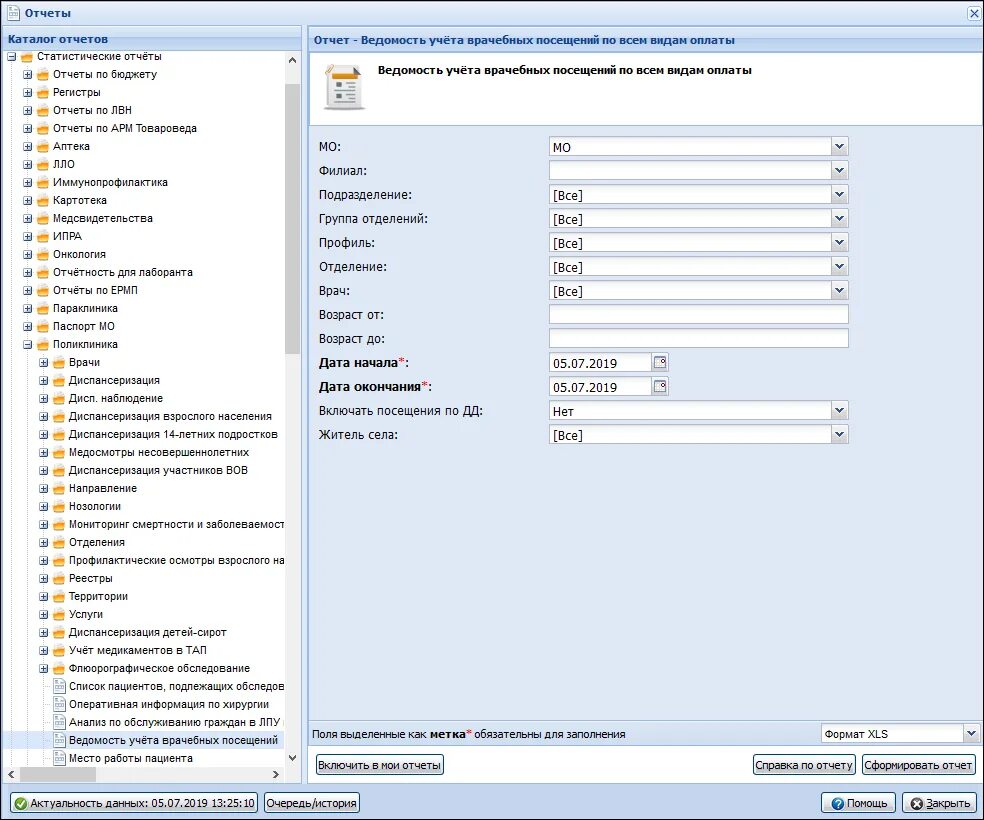
Task: Select Ведомость учёта врачебных посещений tree item
Action: click(x=173, y=740)
